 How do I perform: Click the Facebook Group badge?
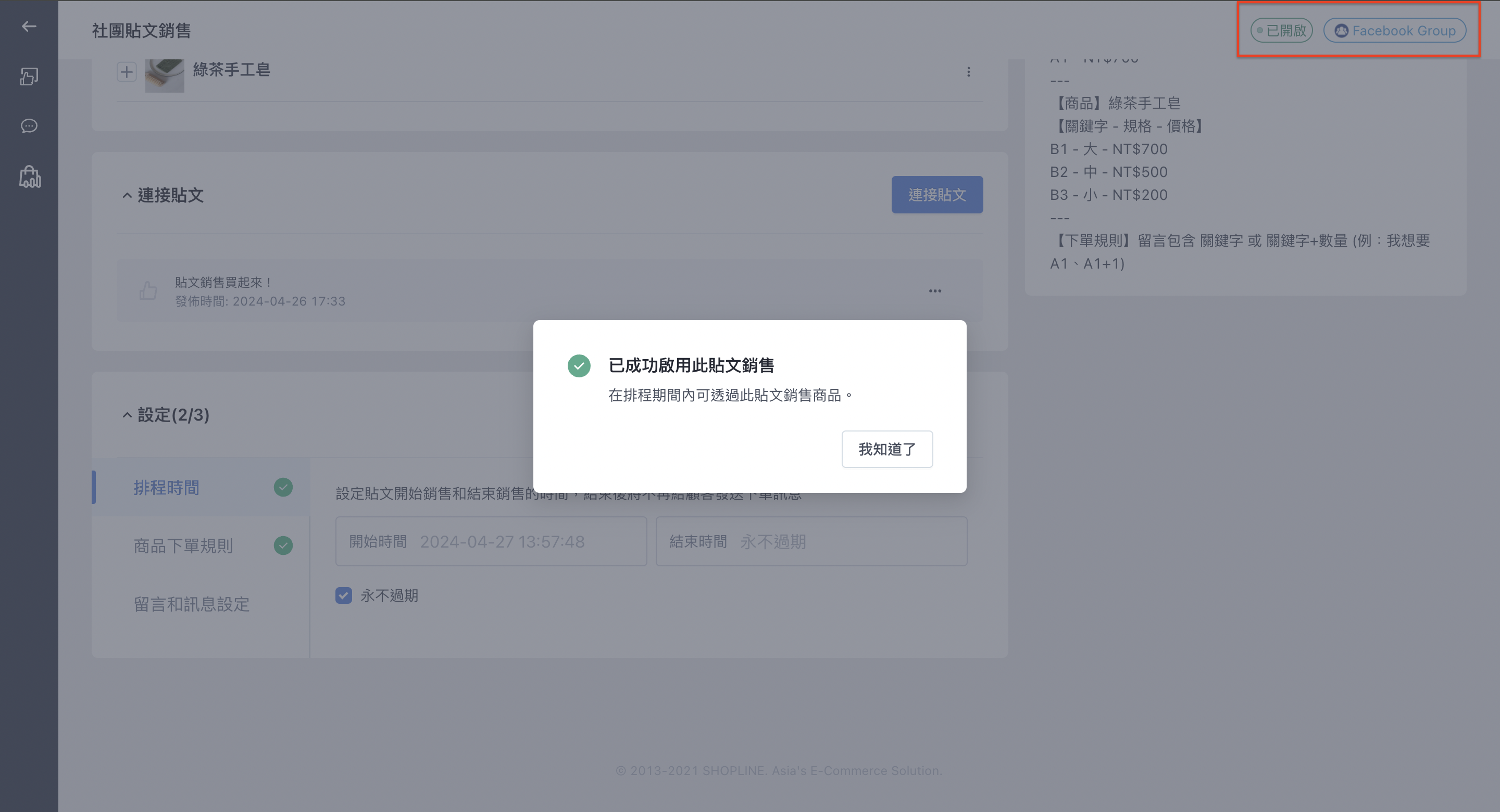click(1395, 30)
